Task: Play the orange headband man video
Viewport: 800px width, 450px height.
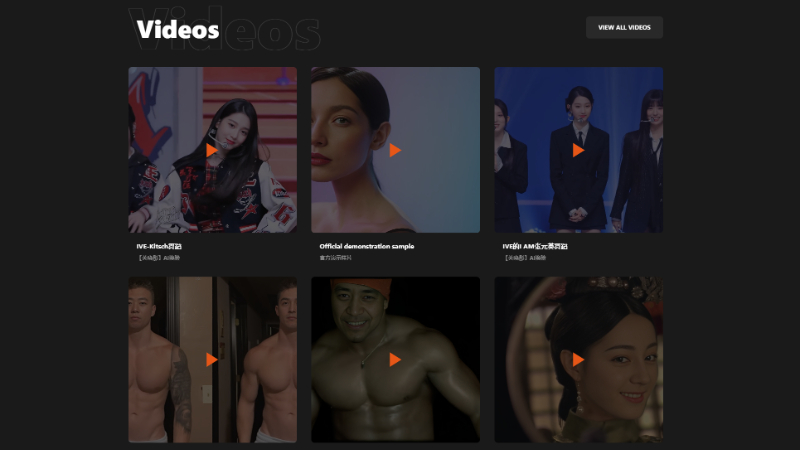Action: tap(395, 360)
